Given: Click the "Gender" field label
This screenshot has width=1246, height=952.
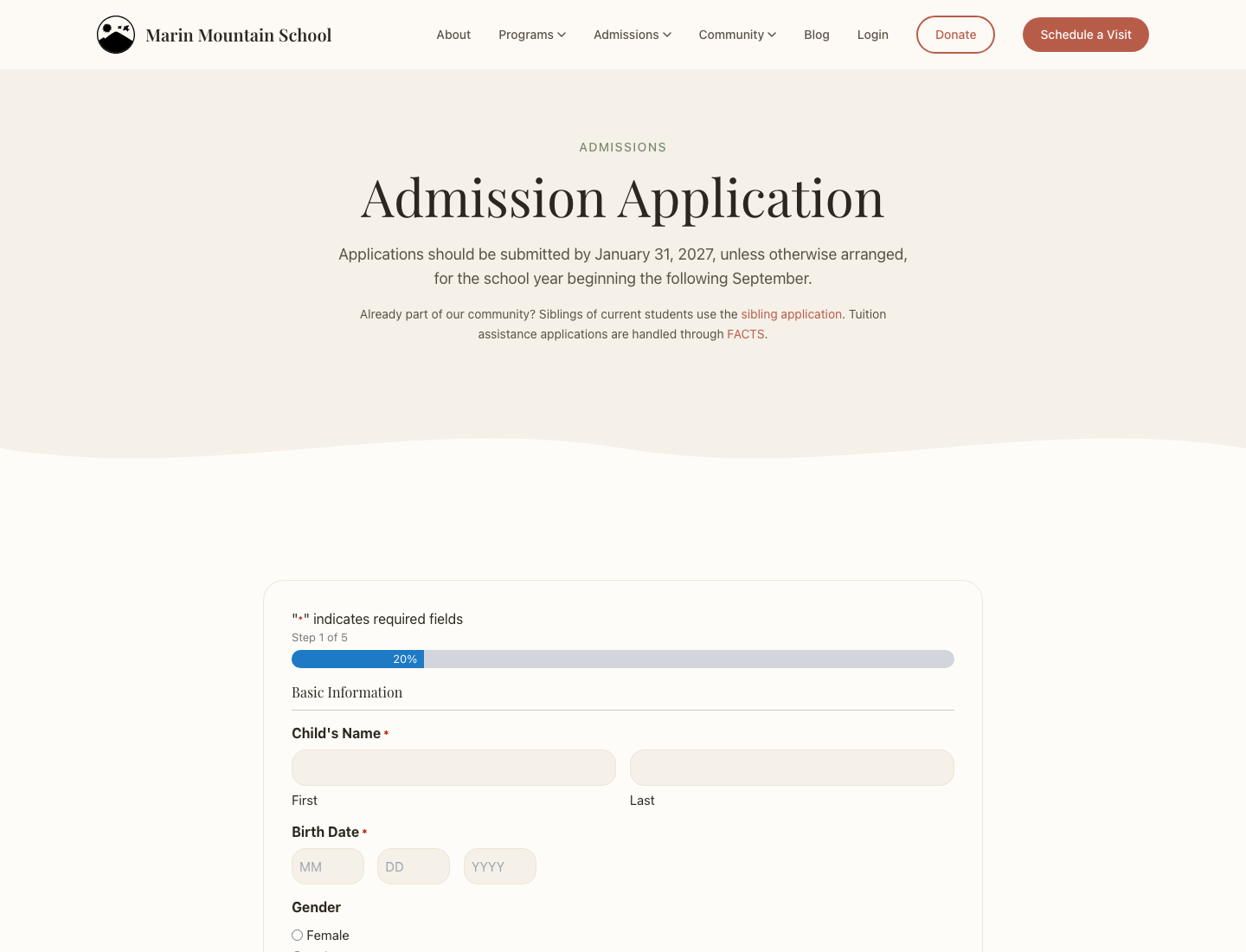Looking at the screenshot, I should [316, 907].
